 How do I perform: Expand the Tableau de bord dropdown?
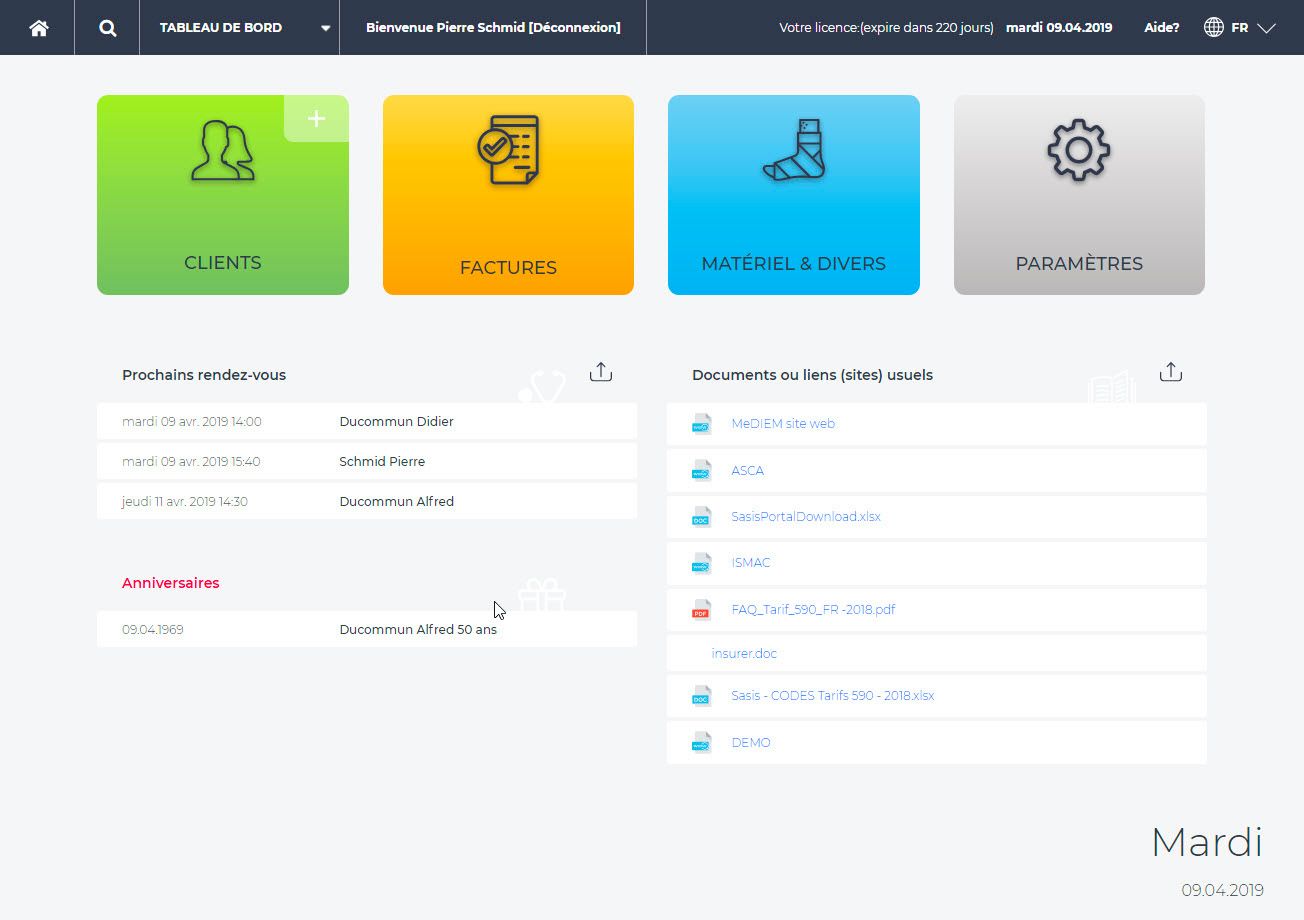325,28
